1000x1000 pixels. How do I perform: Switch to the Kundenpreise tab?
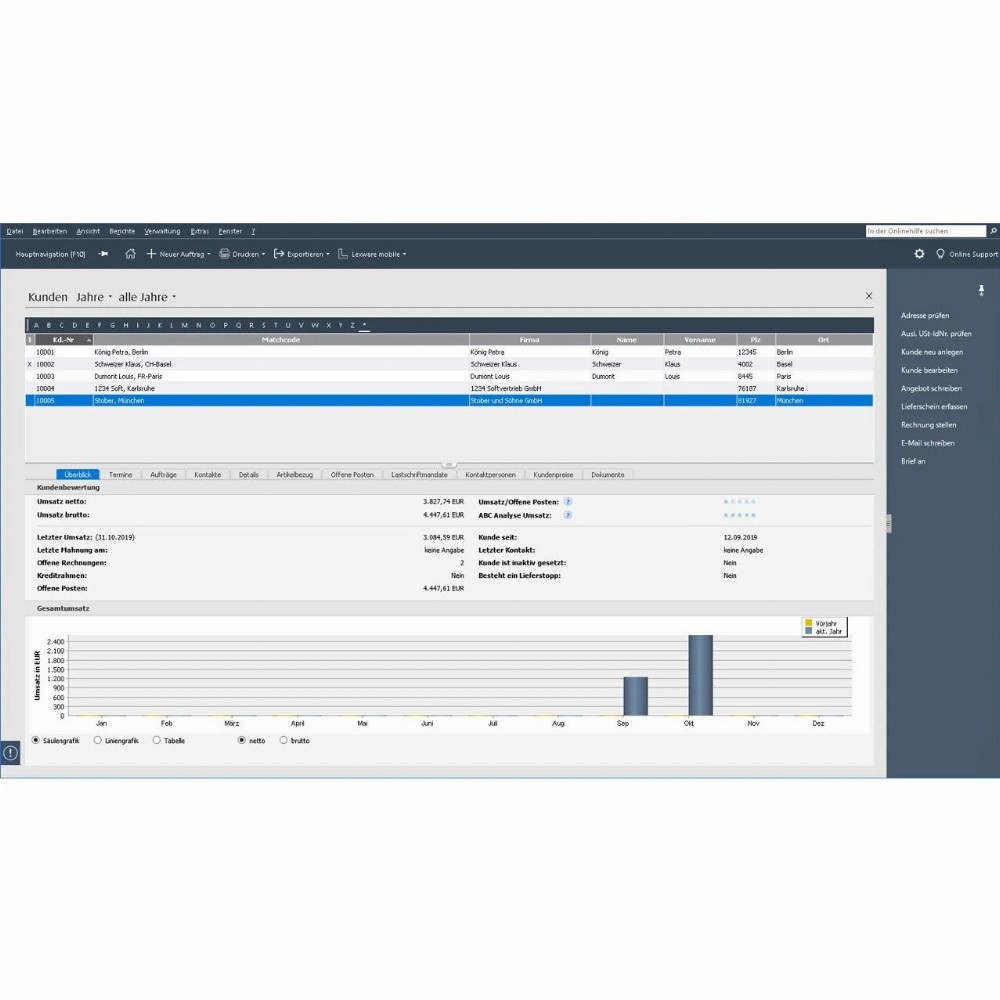tap(553, 474)
